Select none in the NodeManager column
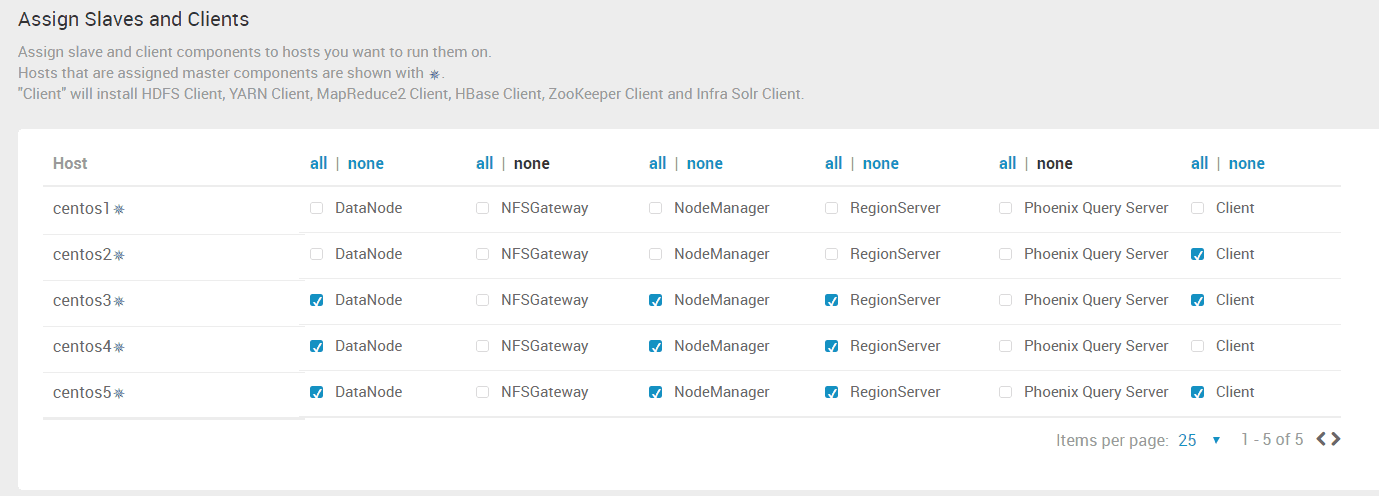Image resolution: width=1379 pixels, height=496 pixels. coord(705,163)
